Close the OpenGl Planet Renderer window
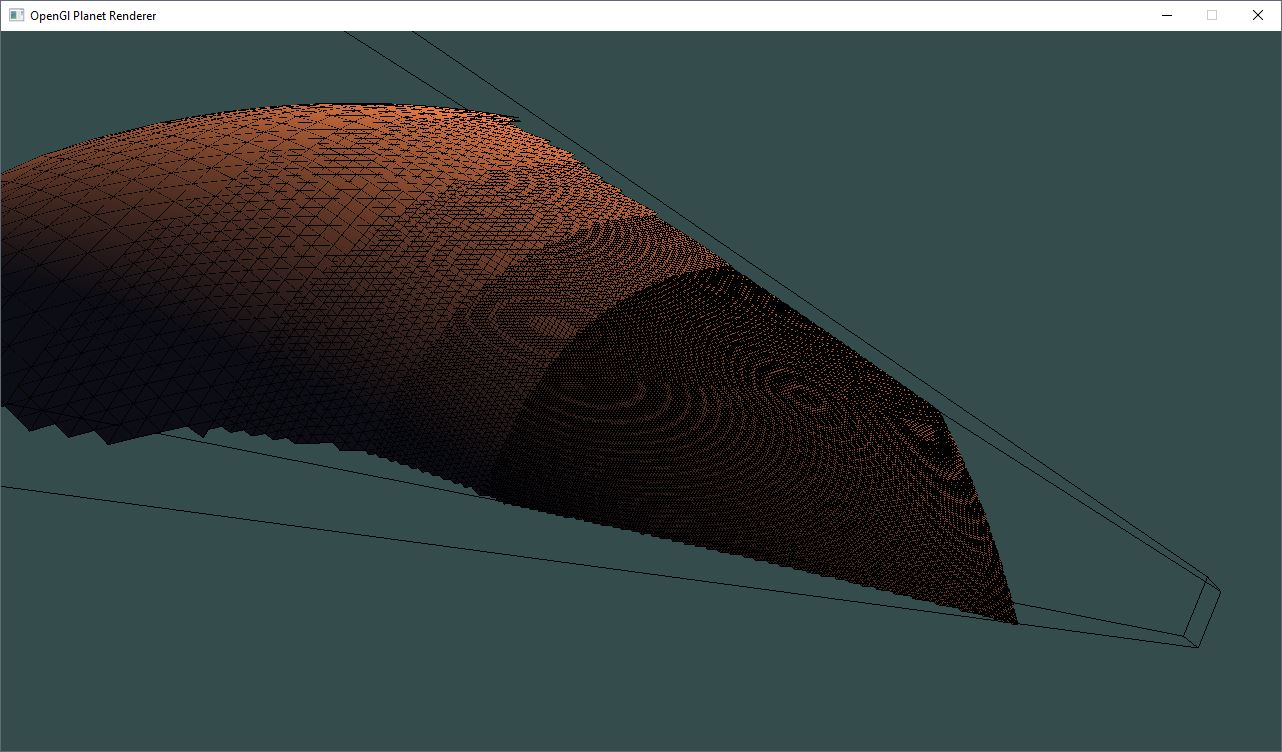The width and height of the screenshot is (1282, 752). [1257, 15]
